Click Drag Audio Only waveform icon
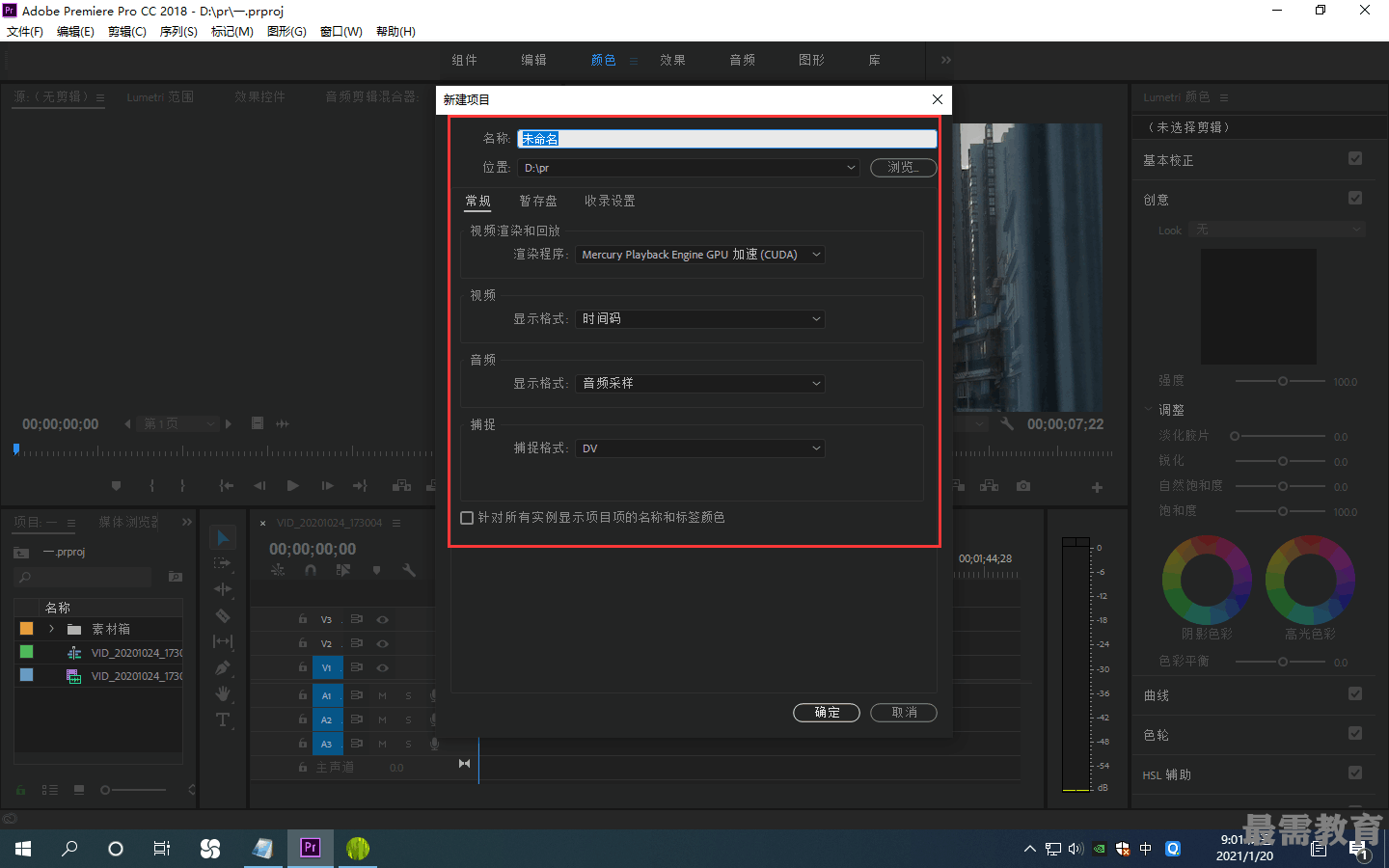Screen dimensions: 1389x868 283,423
